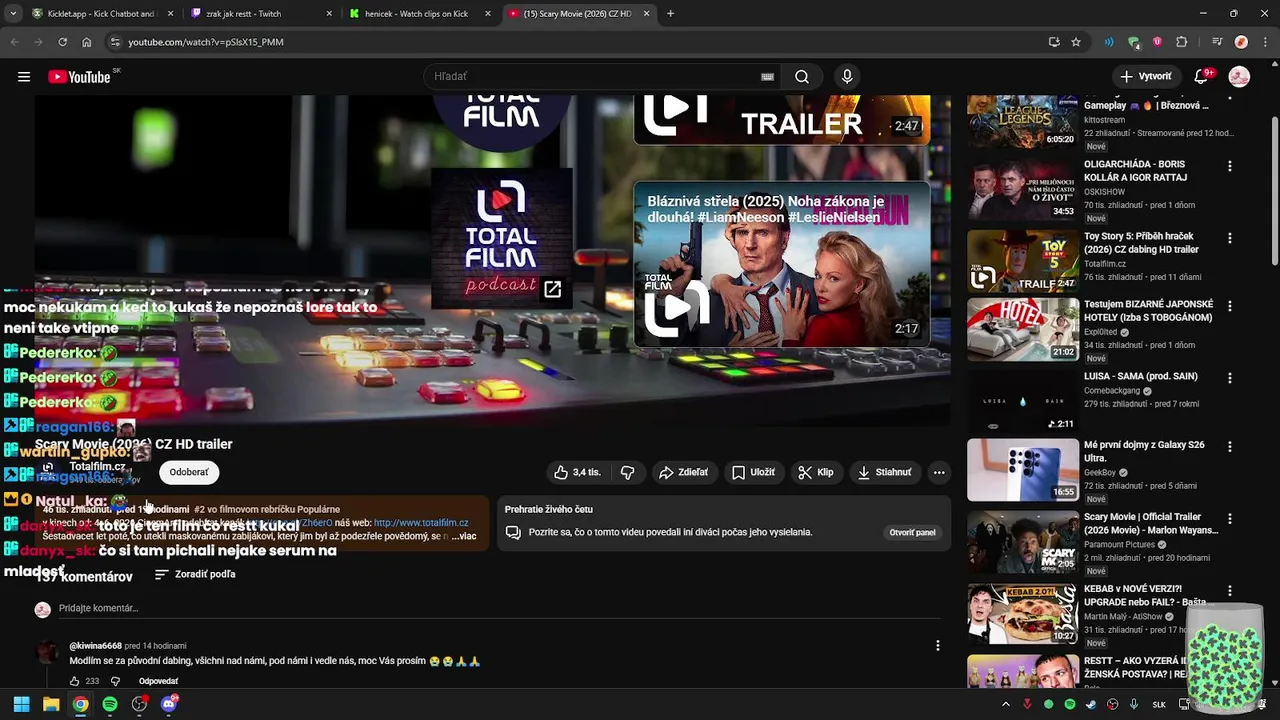Click Otvoriť panel for live chat replay
The image size is (1280, 720).
pyautogui.click(x=912, y=532)
